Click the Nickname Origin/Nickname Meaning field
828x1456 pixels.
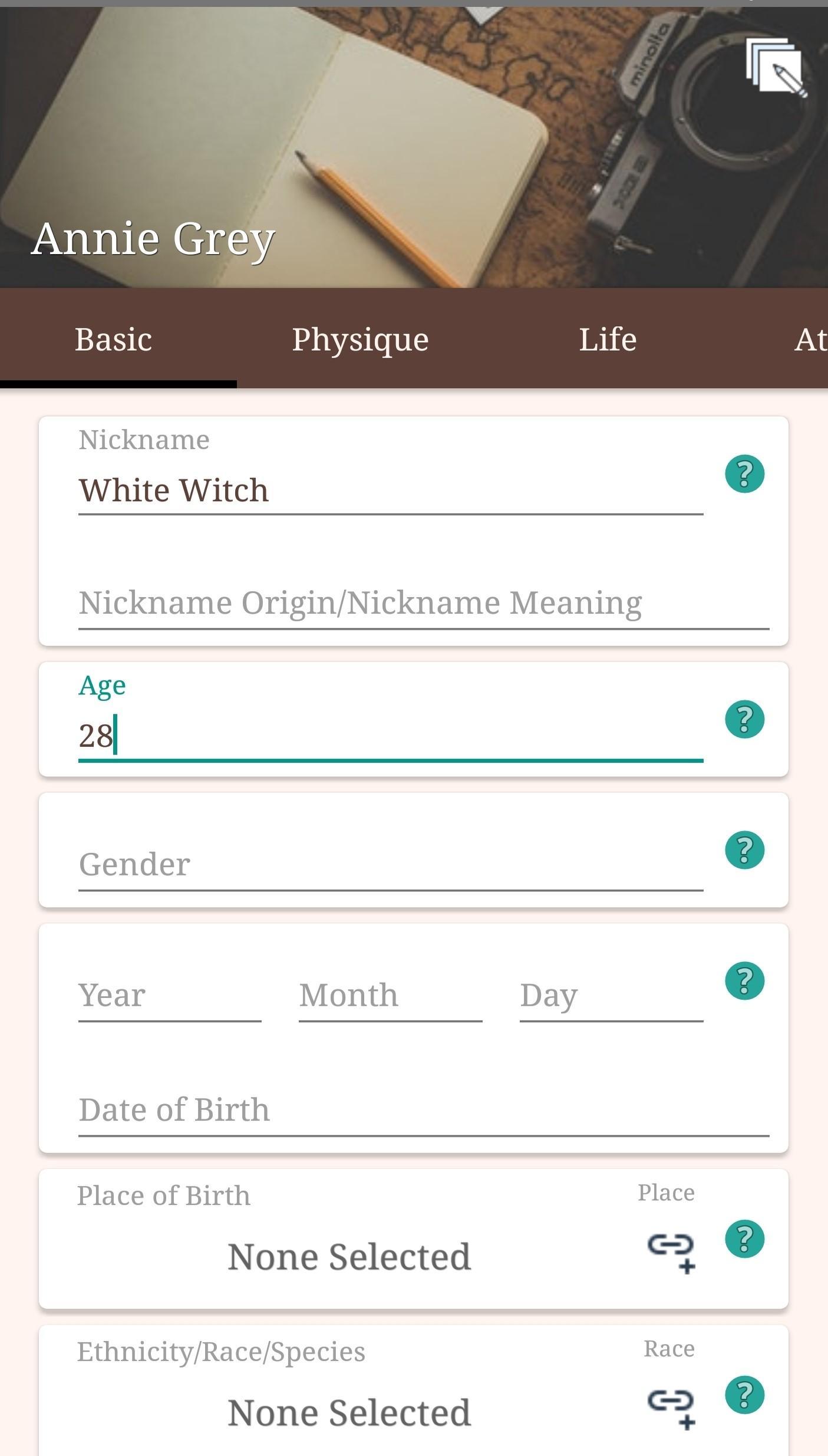[x=424, y=604]
